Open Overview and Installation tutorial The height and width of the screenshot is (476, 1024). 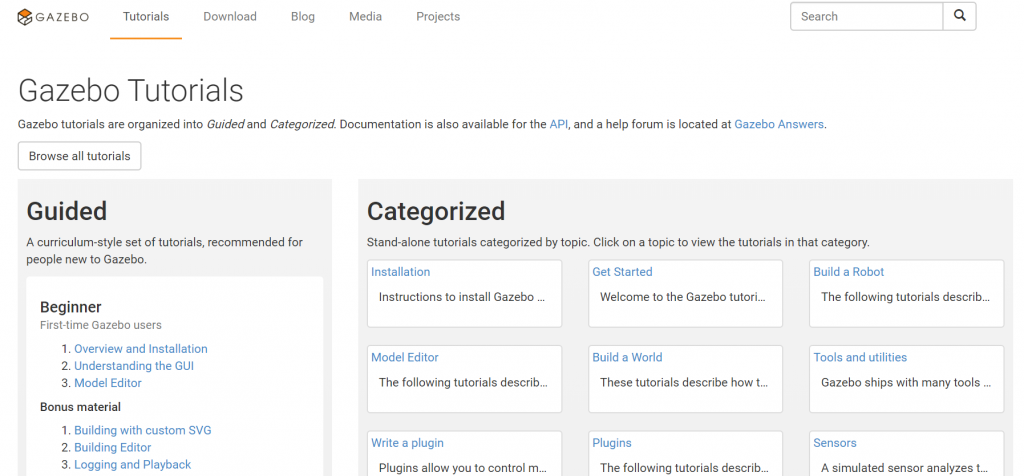coord(140,349)
